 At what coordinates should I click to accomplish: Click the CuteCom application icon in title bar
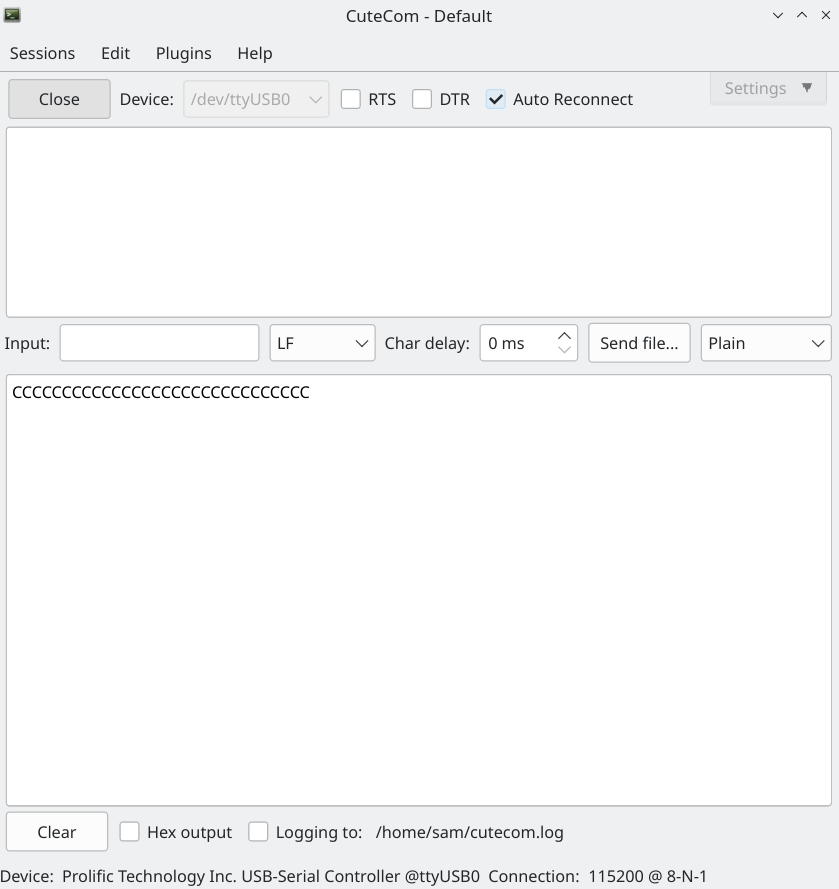[12, 15]
